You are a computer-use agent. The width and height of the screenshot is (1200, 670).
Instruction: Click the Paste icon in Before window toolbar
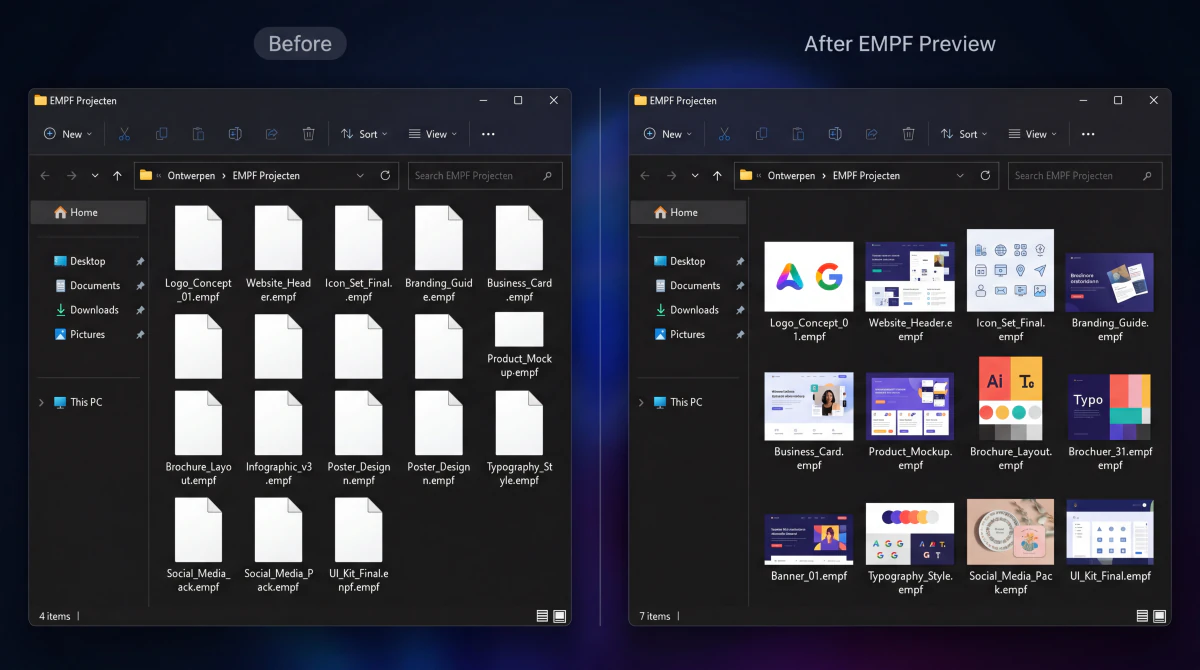coord(198,134)
